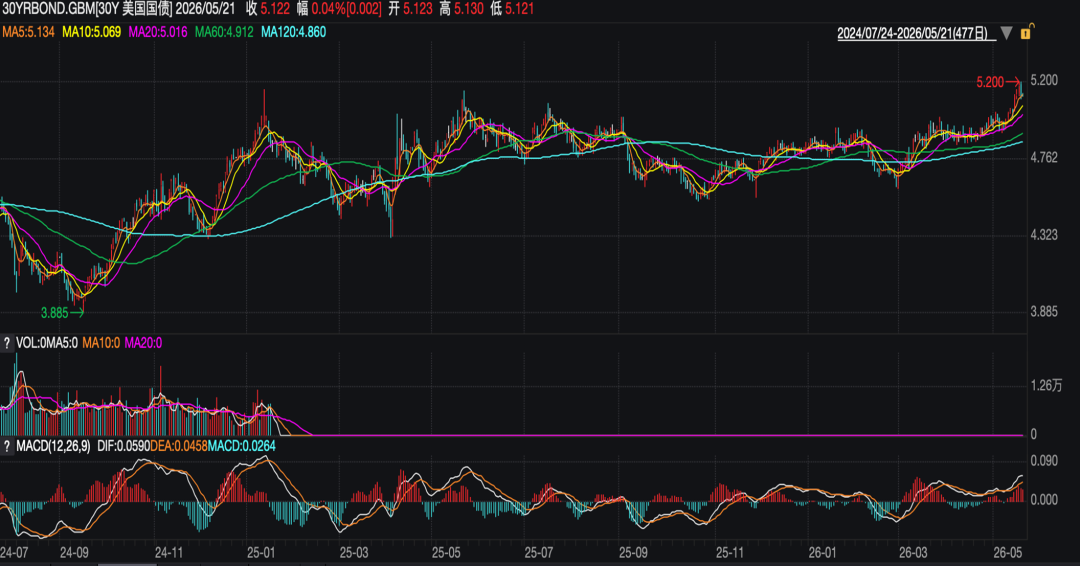Click the 5.200 high price marker
Screen dimensions: 1080x566
(990, 83)
